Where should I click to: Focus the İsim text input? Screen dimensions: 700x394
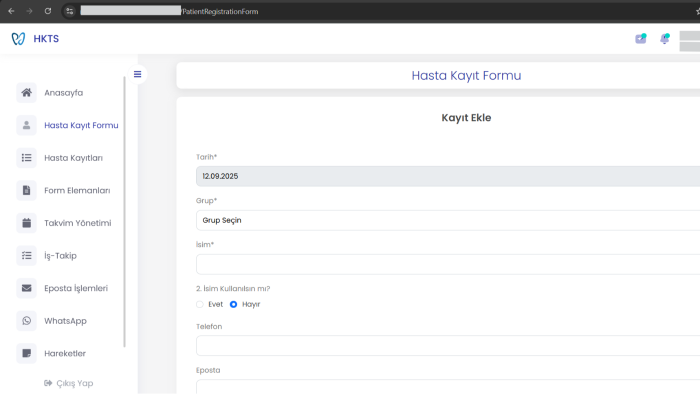[x=448, y=264]
